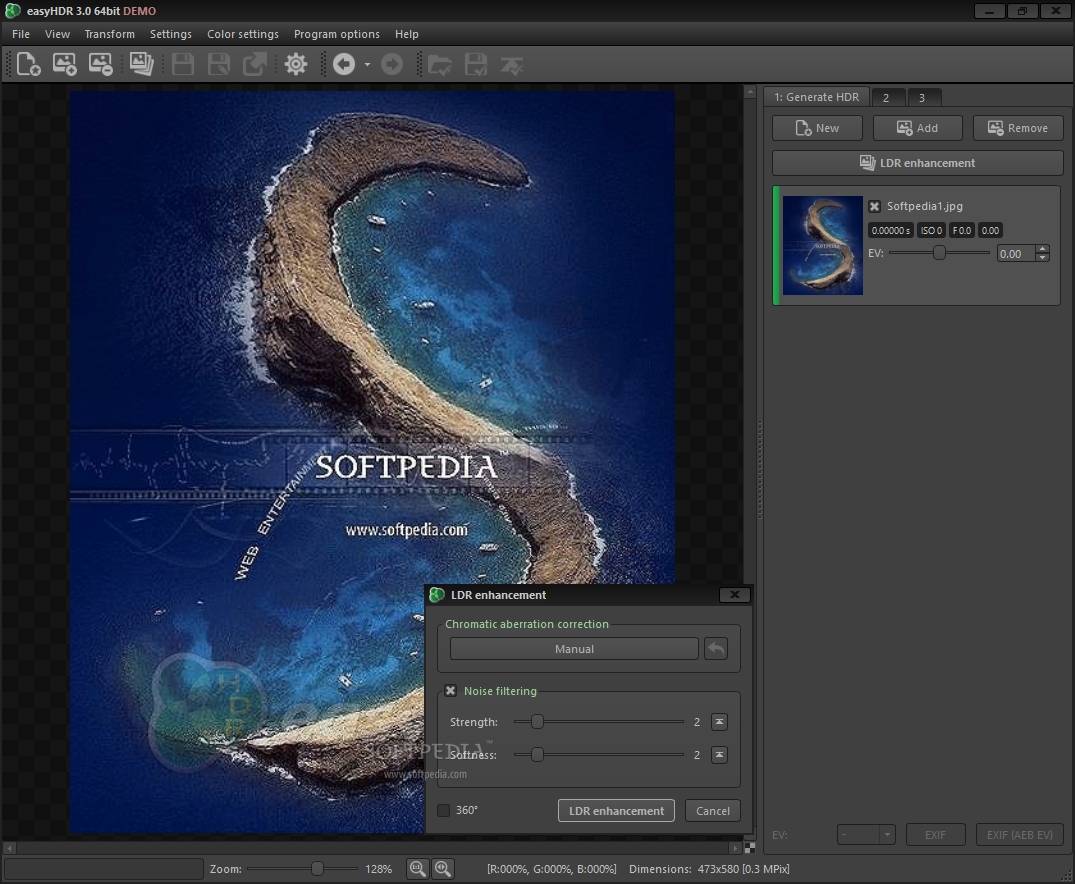Click the EV value input field
Image resolution: width=1075 pixels, height=884 pixels.
point(1015,254)
